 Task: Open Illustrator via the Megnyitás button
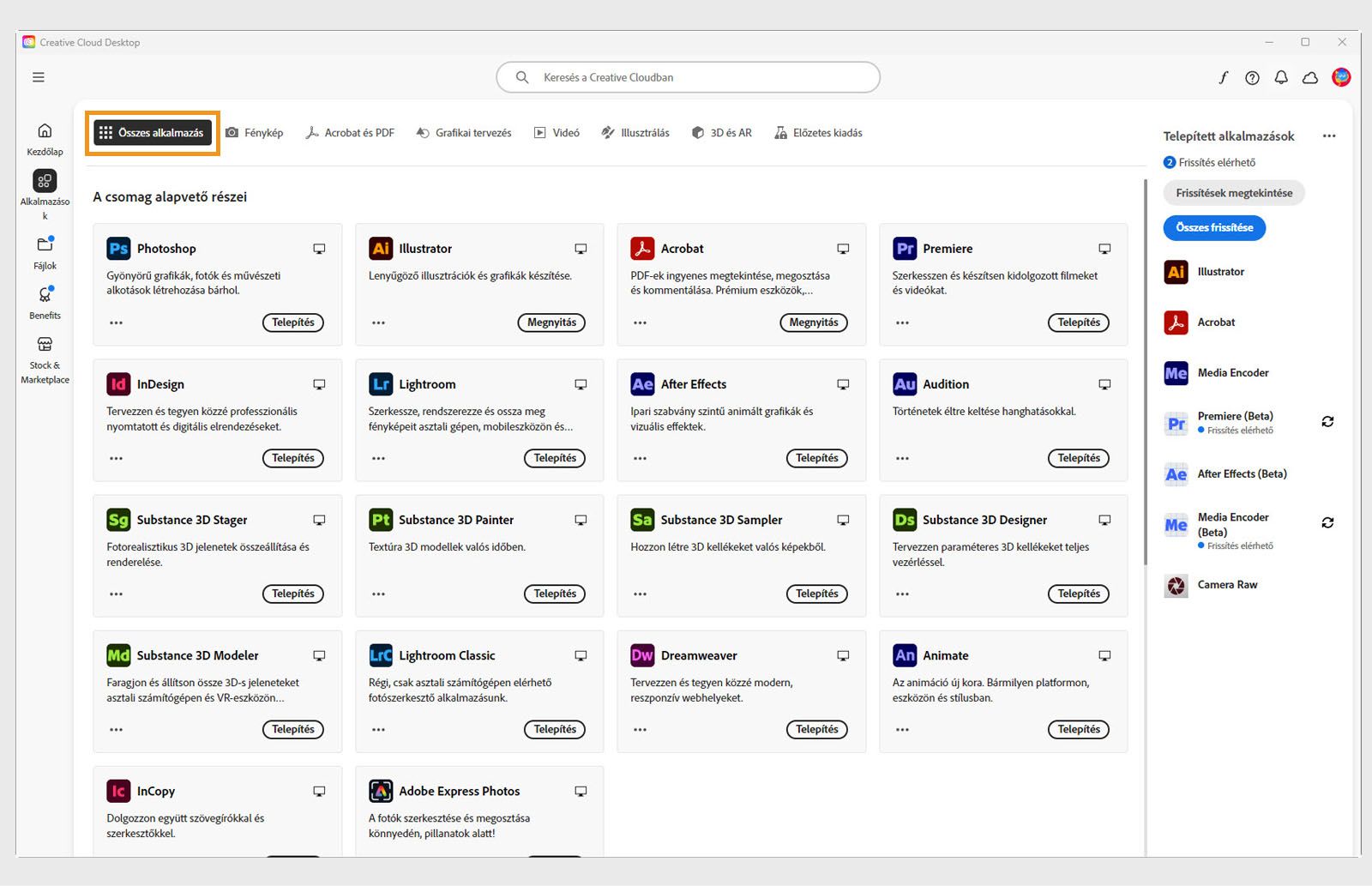point(551,322)
